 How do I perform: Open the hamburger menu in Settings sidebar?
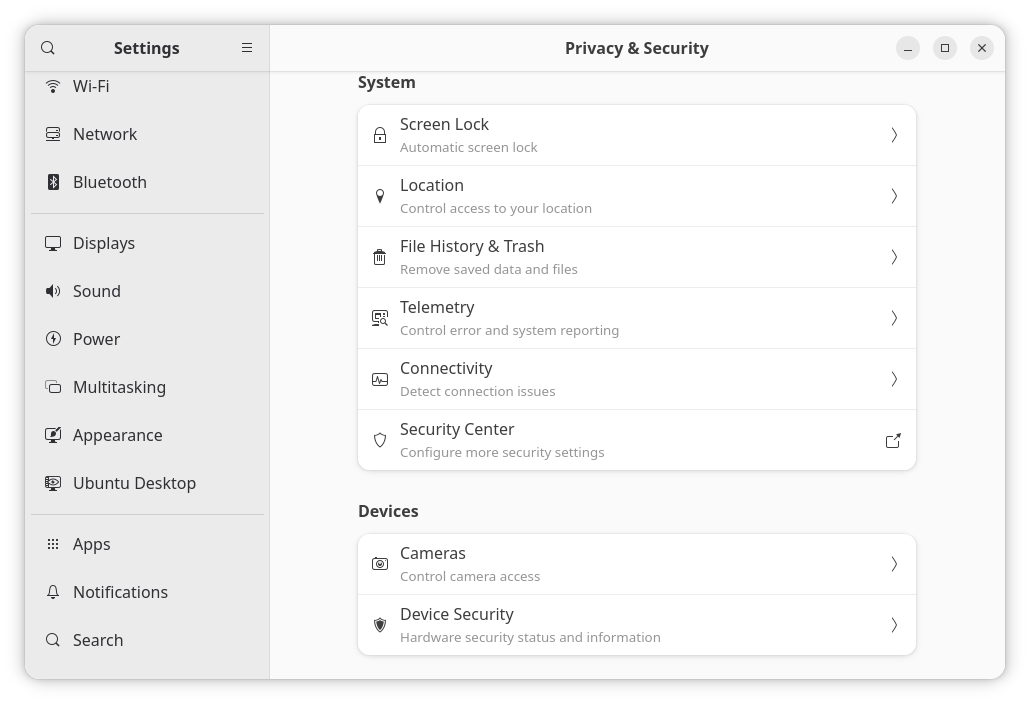click(247, 48)
